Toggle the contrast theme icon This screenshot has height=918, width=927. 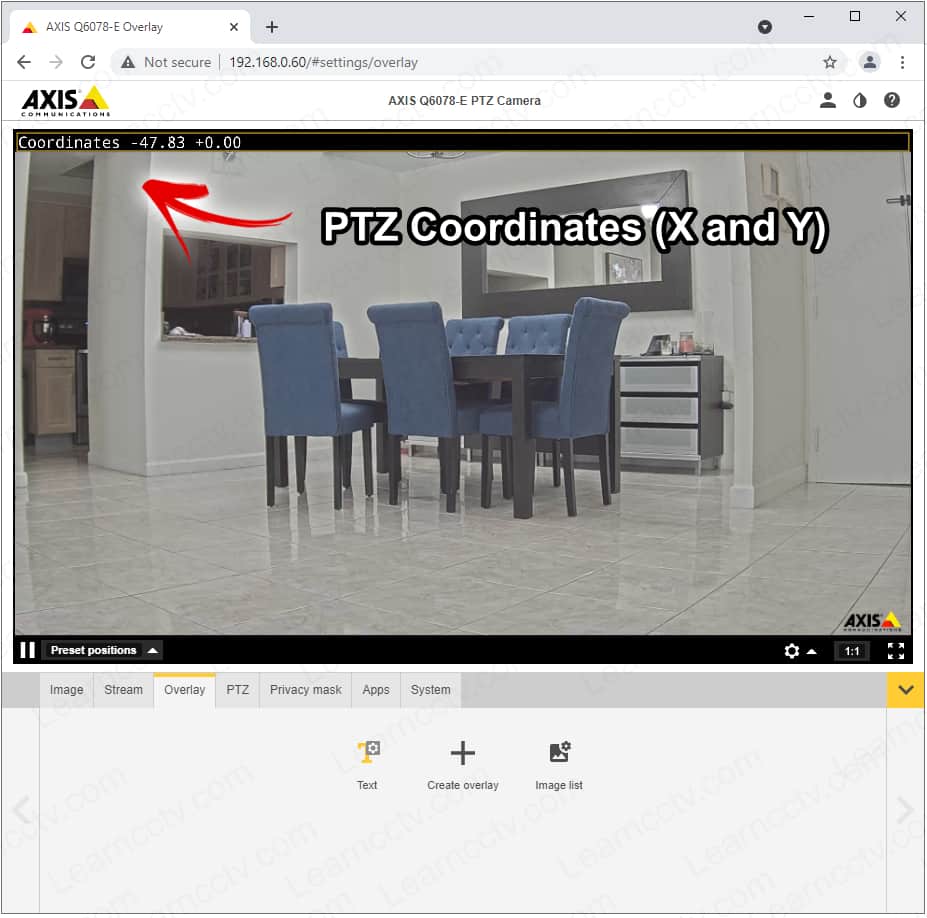[x=859, y=100]
